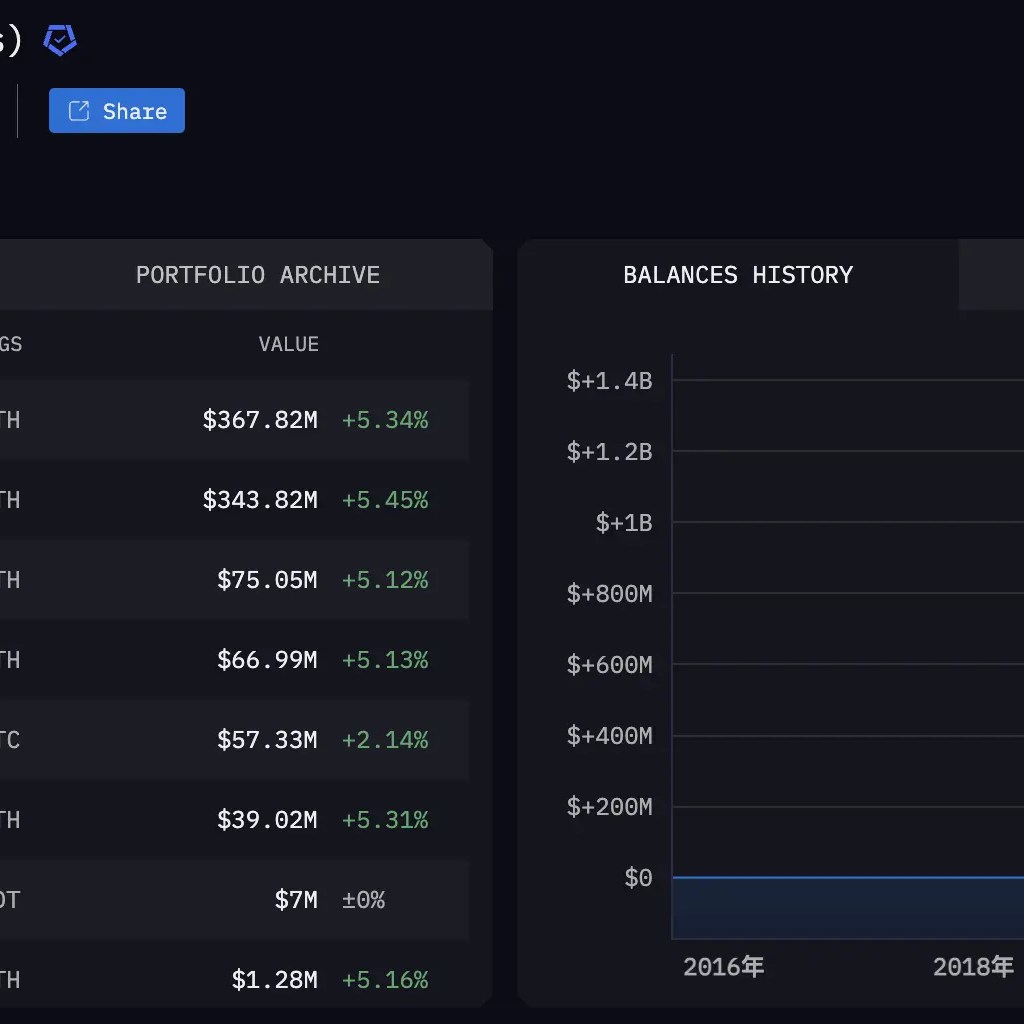Open the partially visible panel beside Balances History
Viewport: 1024px width, 1024px height.
(995, 274)
